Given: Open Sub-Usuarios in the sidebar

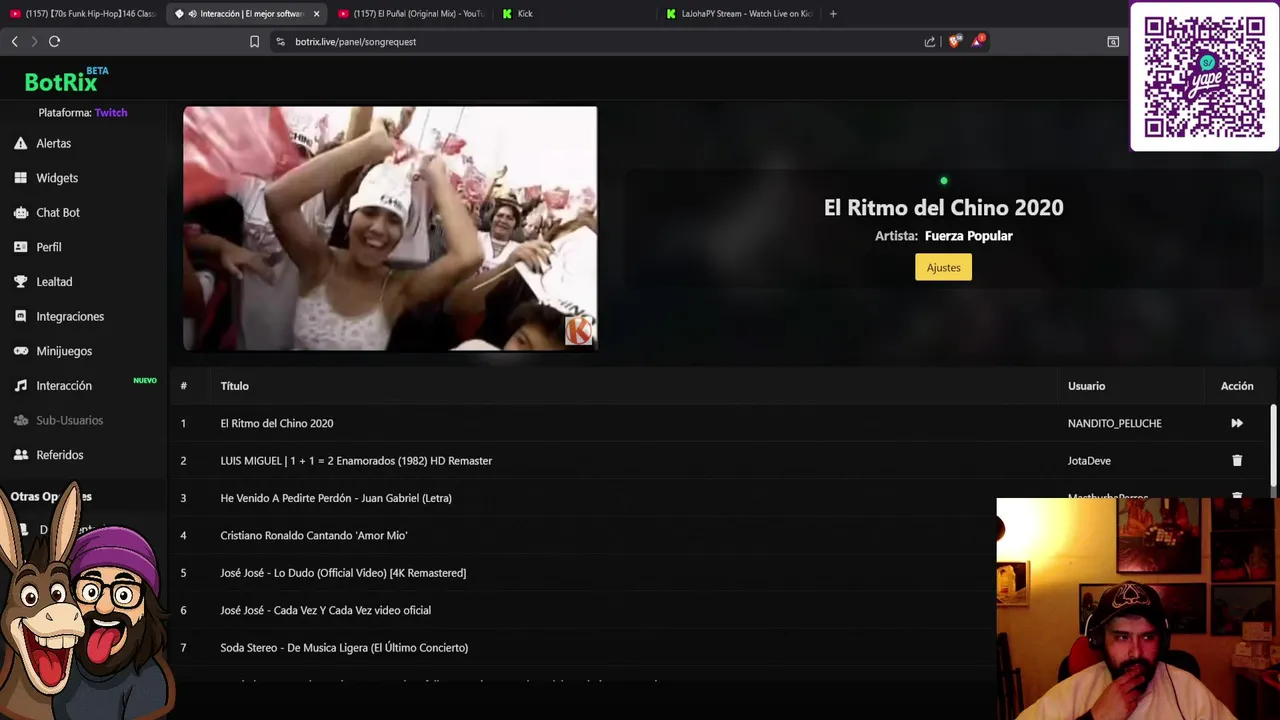Looking at the screenshot, I should tap(70, 420).
